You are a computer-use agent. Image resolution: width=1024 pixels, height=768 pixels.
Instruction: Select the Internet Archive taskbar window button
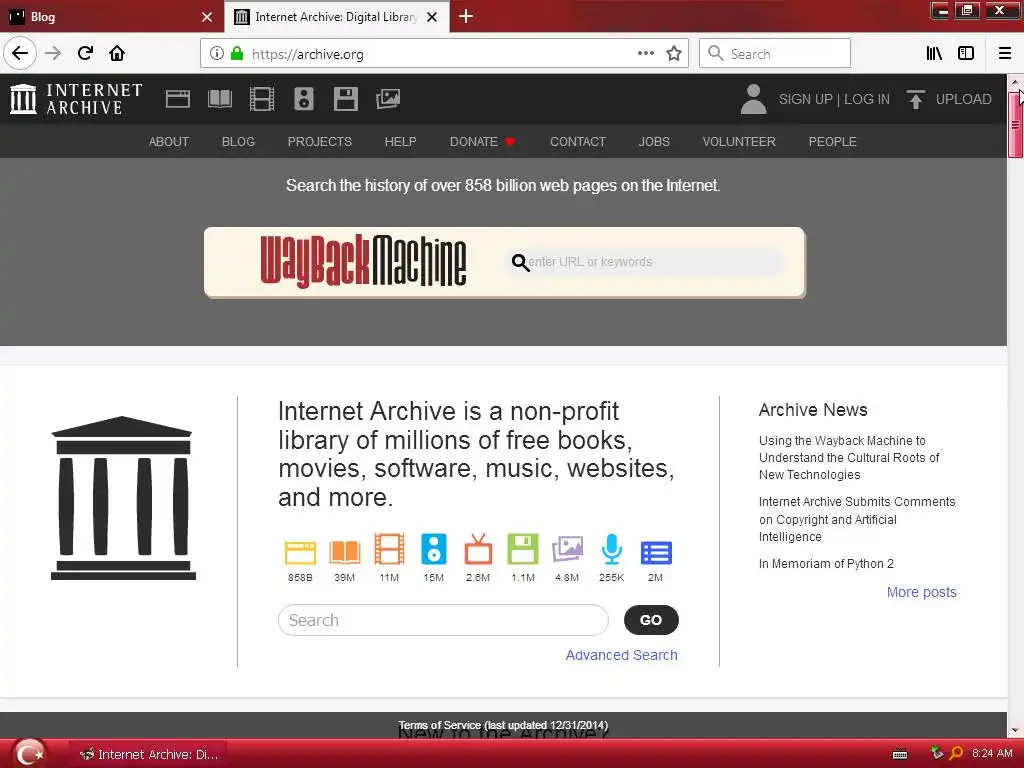point(149,754)
